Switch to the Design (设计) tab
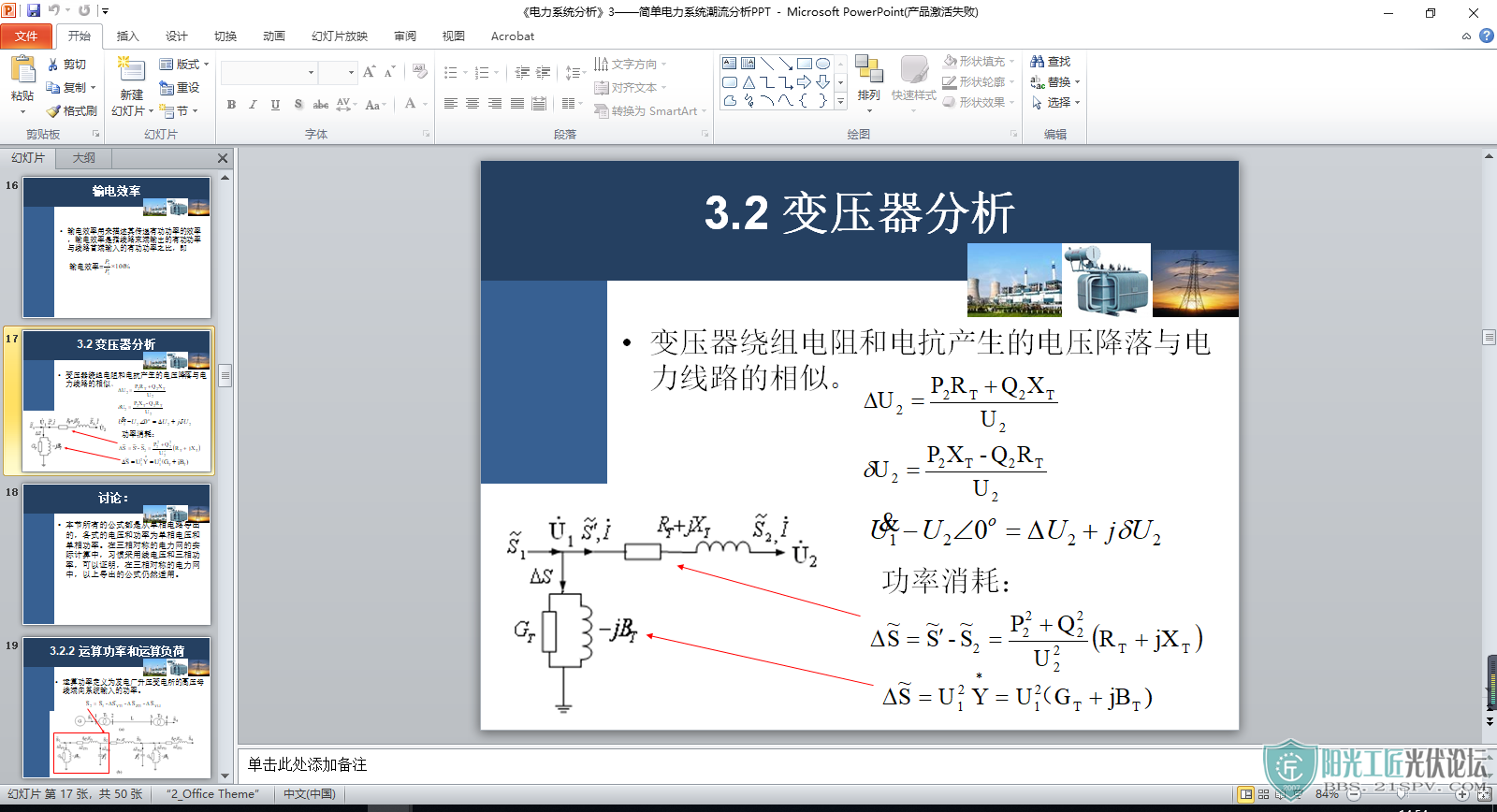1497x812 pixels. 176,36
